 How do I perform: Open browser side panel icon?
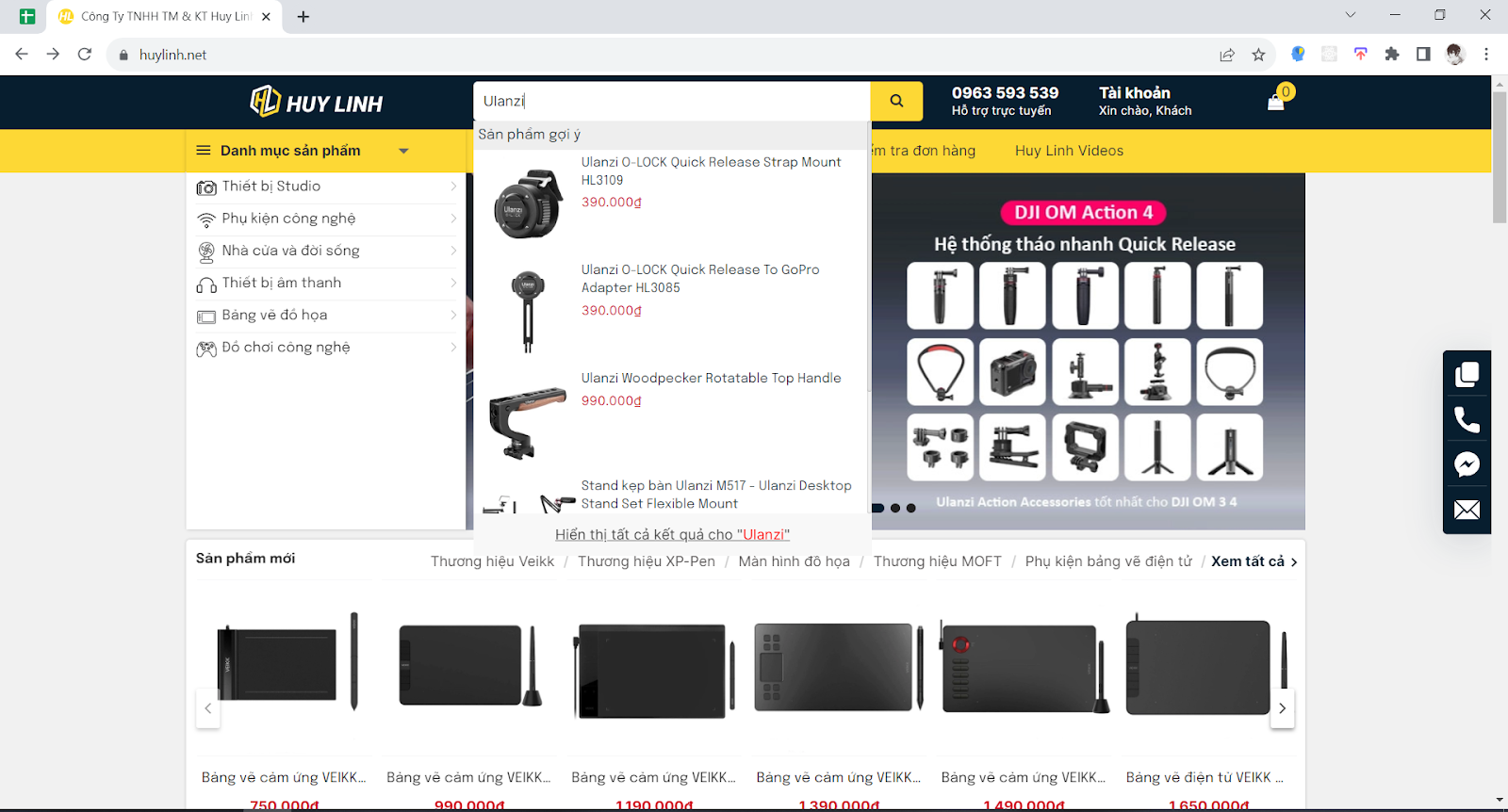1423,55
